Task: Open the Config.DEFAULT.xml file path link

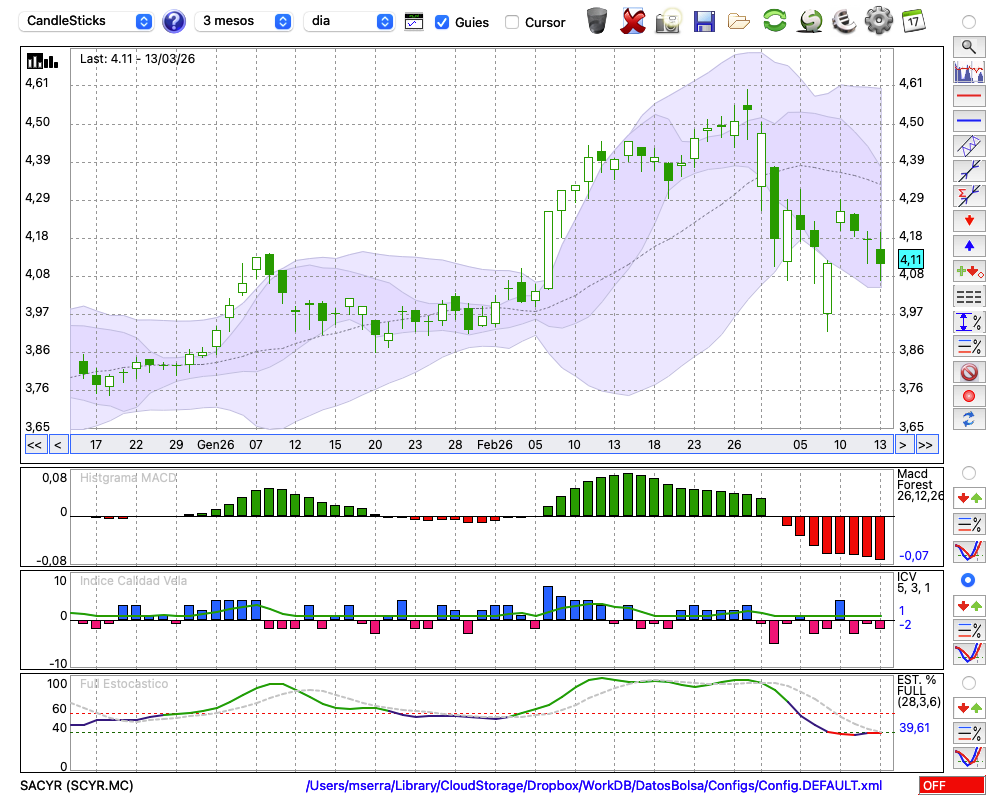Action: [x=594, y=786]
